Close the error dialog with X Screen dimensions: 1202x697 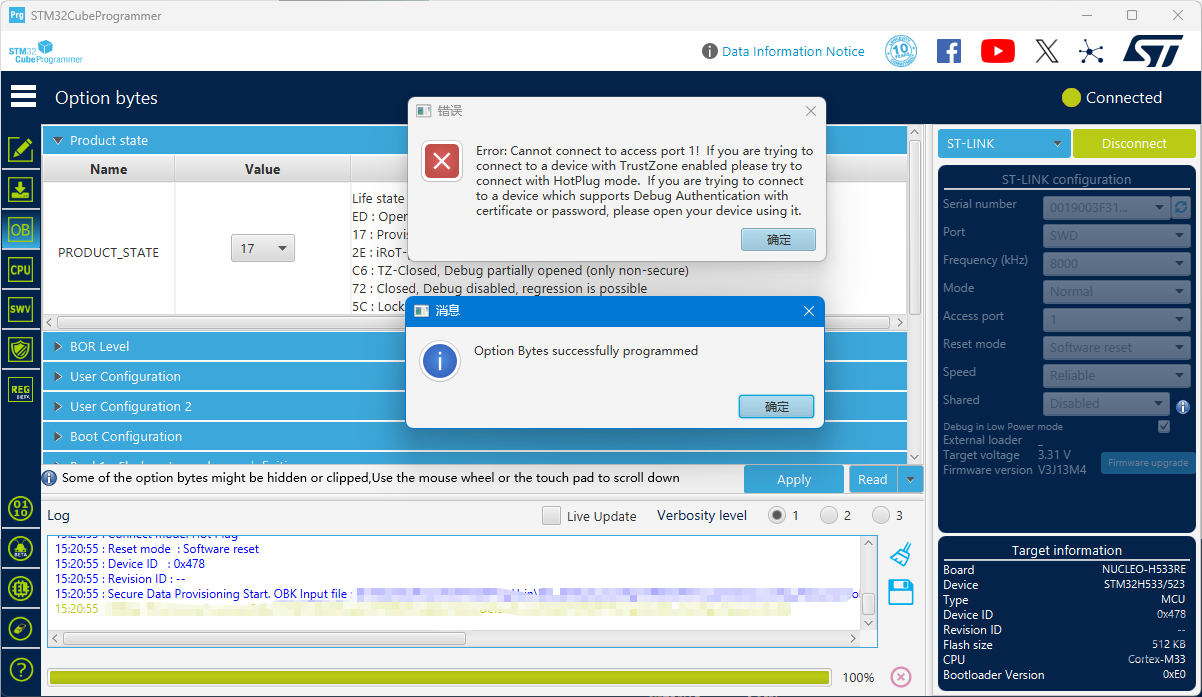click(x=811, y=111)
